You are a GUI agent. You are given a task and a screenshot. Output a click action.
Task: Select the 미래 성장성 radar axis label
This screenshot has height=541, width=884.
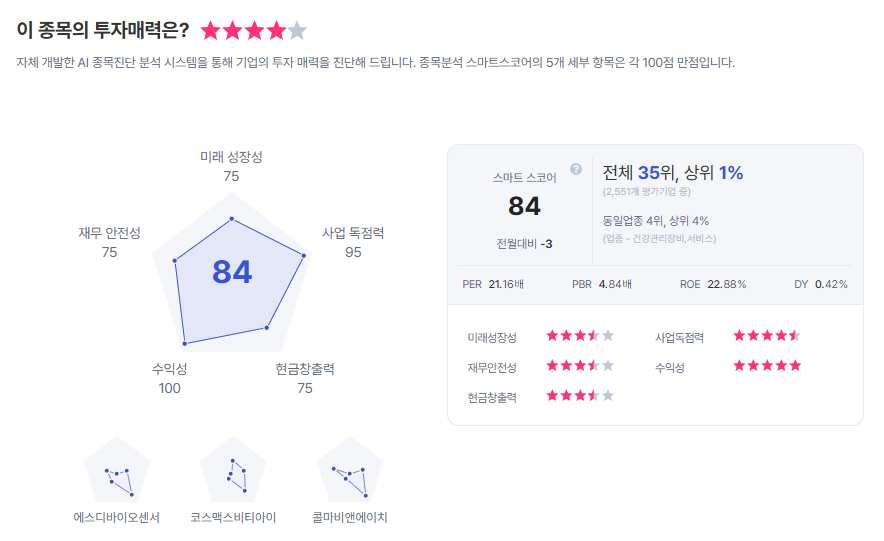click(x=231, y=157)
